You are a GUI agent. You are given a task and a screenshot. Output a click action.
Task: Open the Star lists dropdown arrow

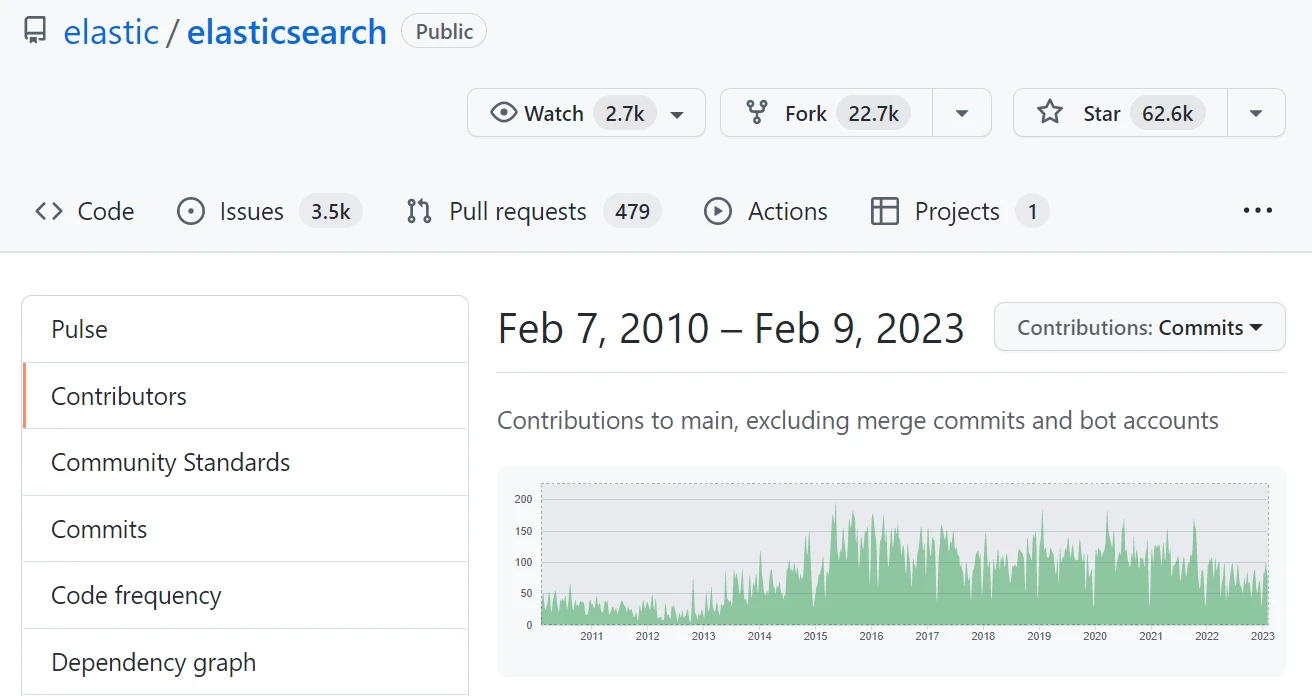1255,113
